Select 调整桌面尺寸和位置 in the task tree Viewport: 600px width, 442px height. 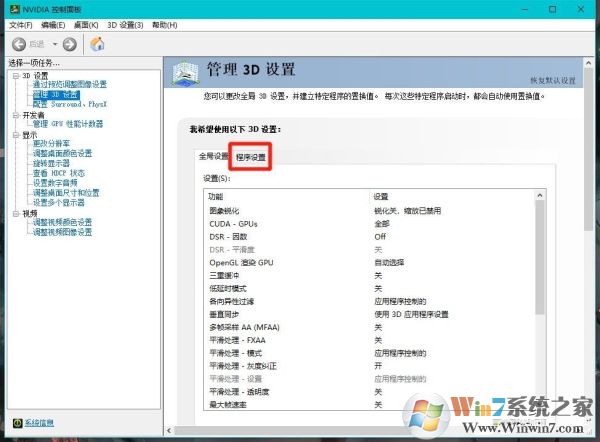tap(66, 193)
